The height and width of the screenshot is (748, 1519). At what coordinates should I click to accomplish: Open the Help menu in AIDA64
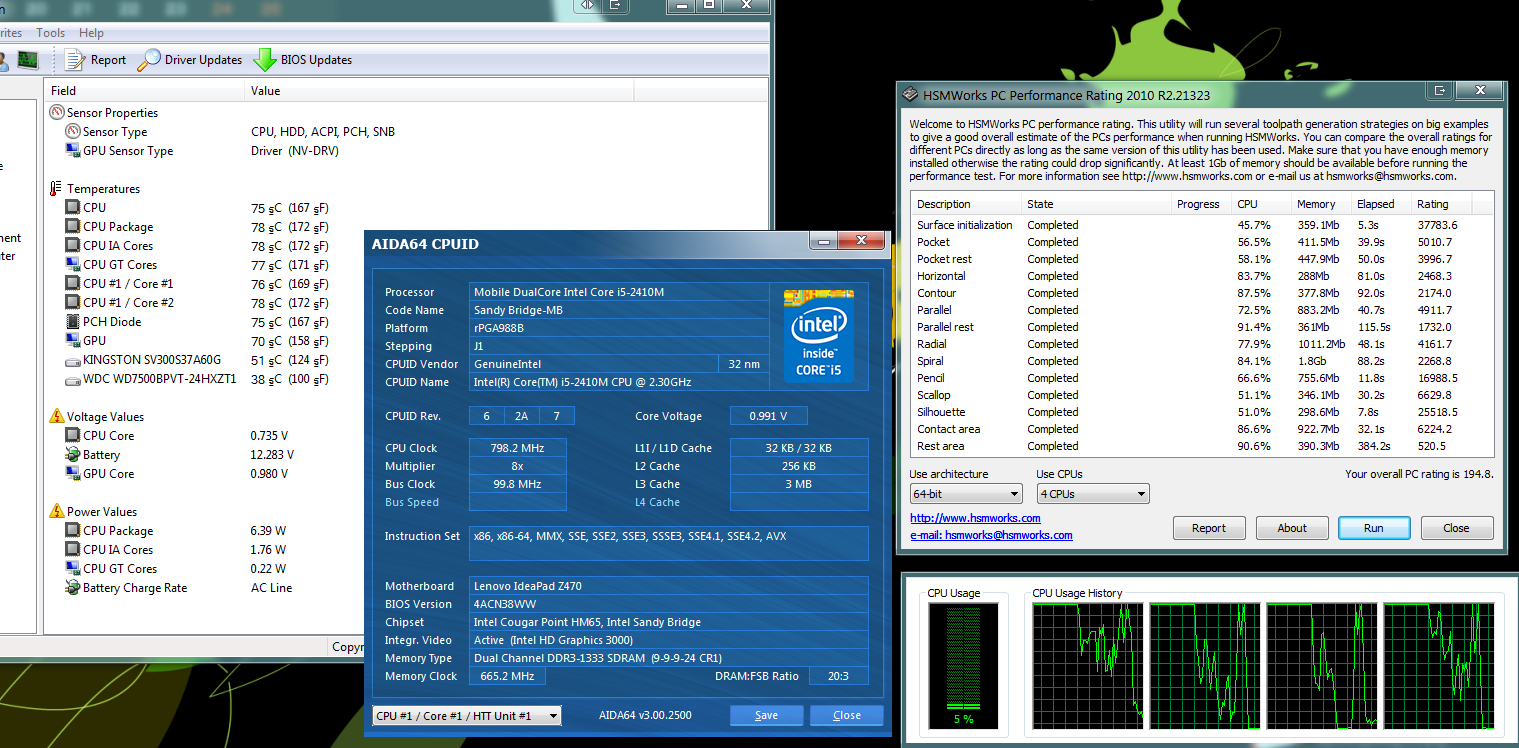(91, 33)
